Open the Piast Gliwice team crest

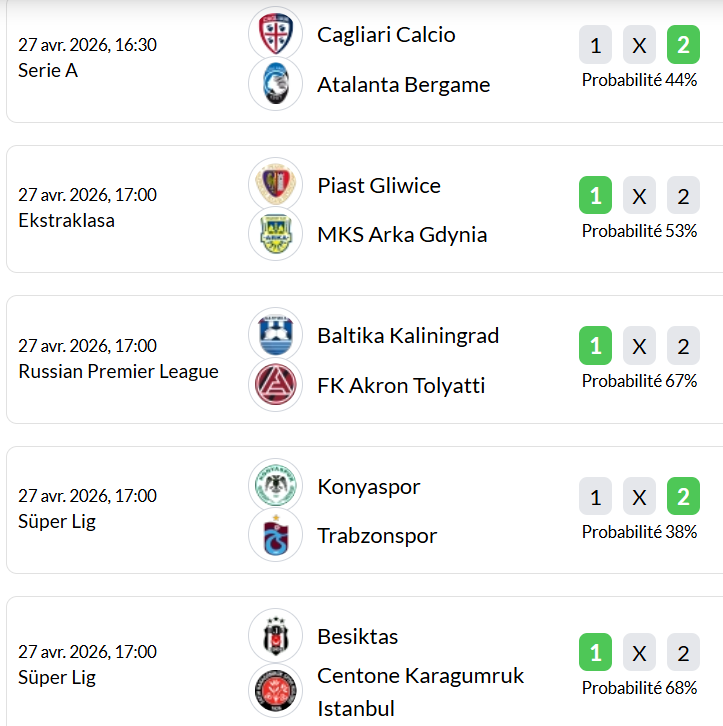(x=275, y=185)
